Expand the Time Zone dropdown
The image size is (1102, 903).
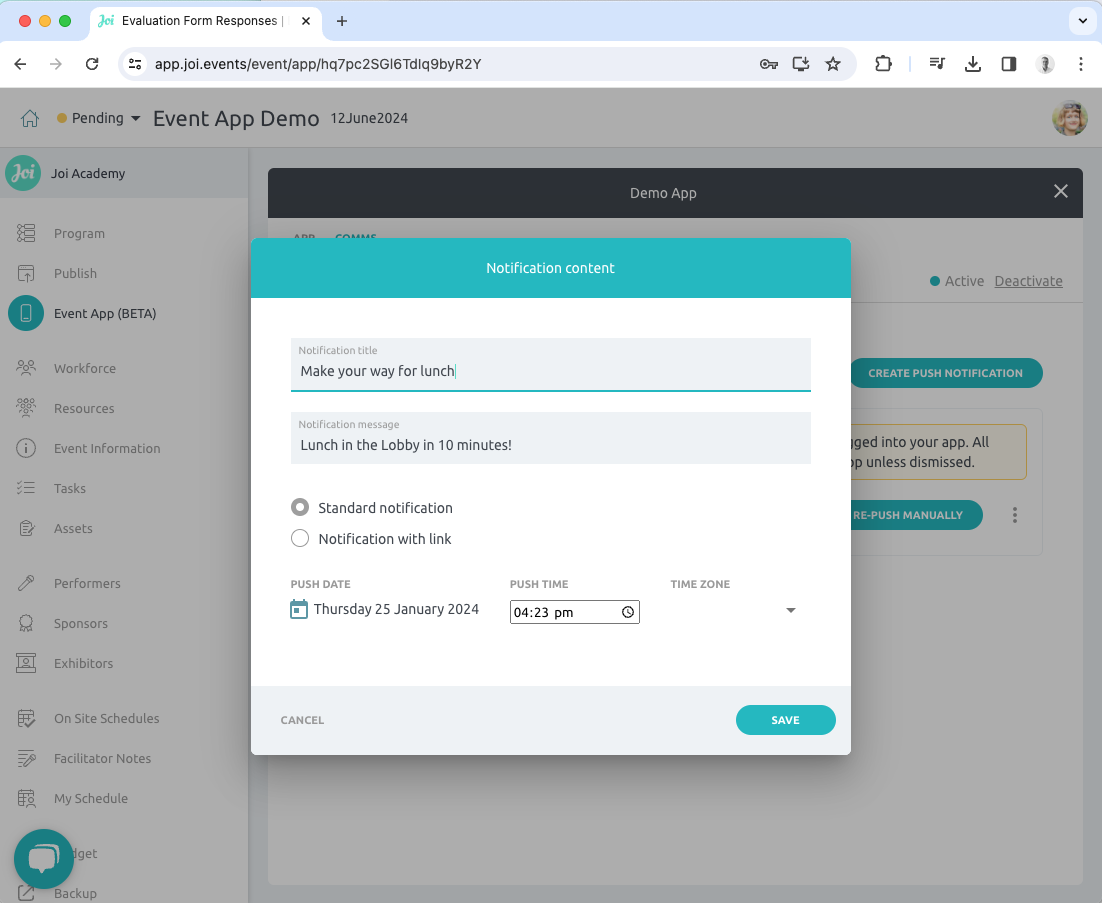click(x=790, y=610)
